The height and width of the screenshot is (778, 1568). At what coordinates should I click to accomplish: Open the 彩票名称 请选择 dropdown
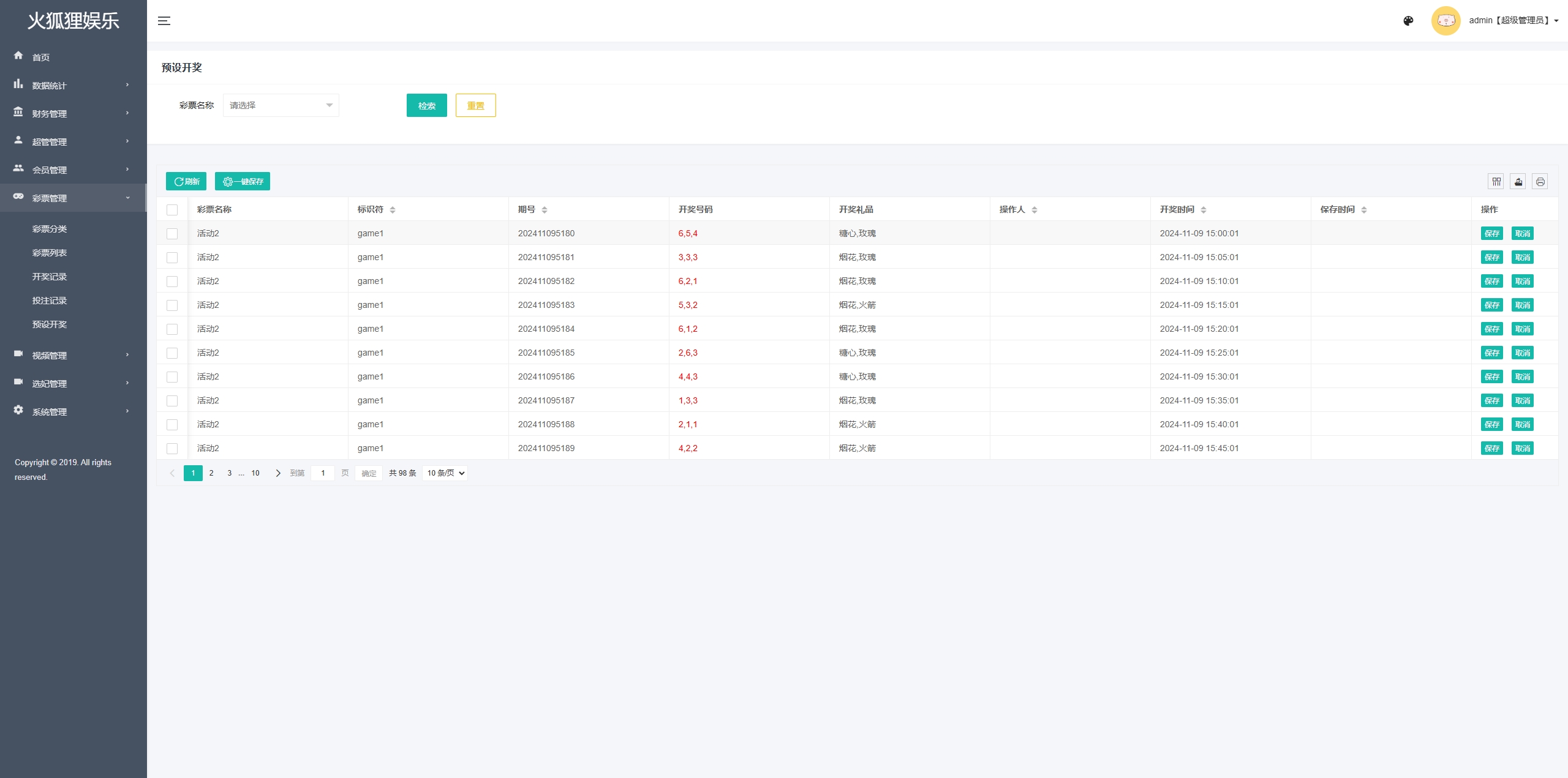(x=281, y=105)
